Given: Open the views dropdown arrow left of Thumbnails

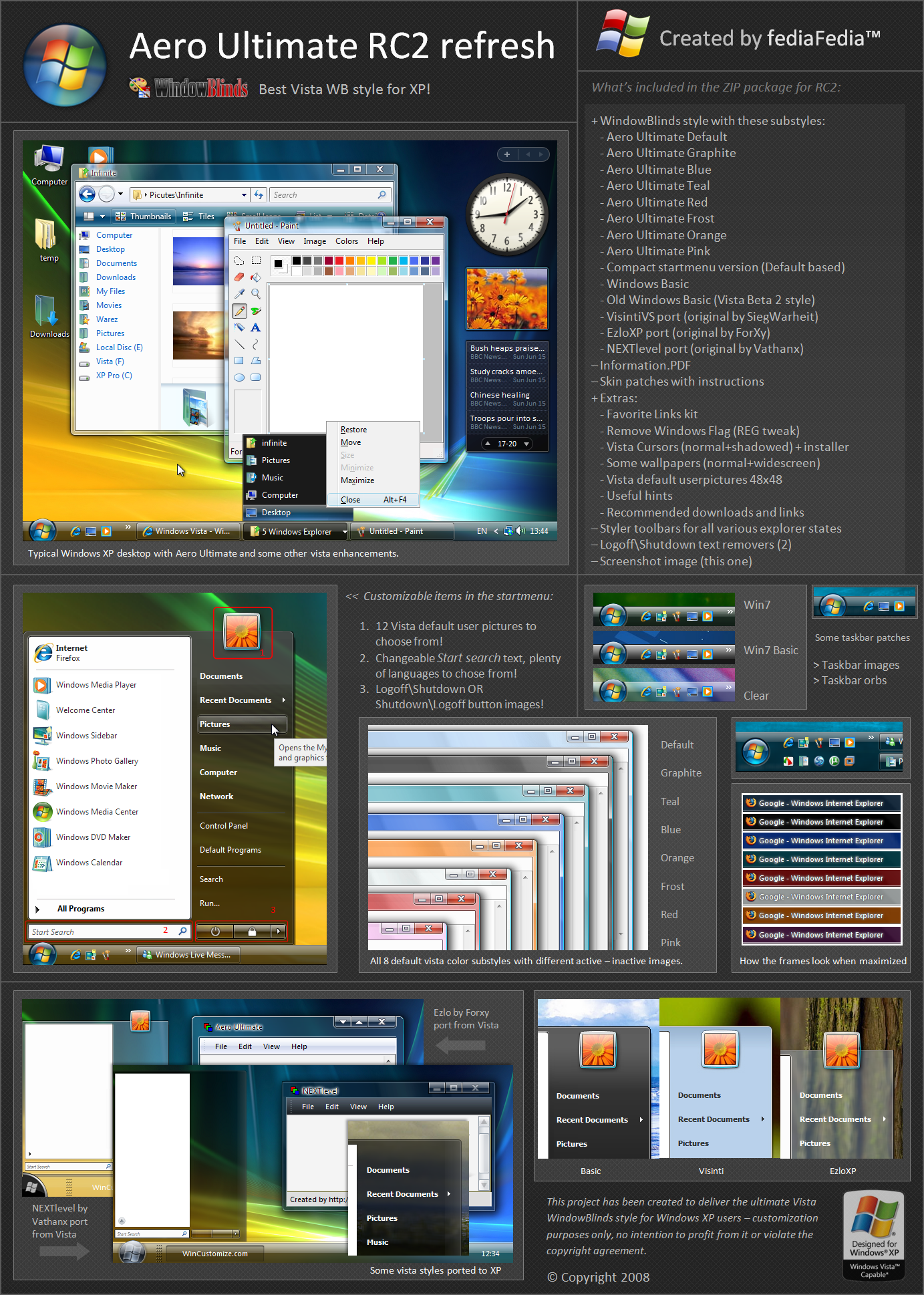Looking at the screenshot, I should [x=102, y=217].
